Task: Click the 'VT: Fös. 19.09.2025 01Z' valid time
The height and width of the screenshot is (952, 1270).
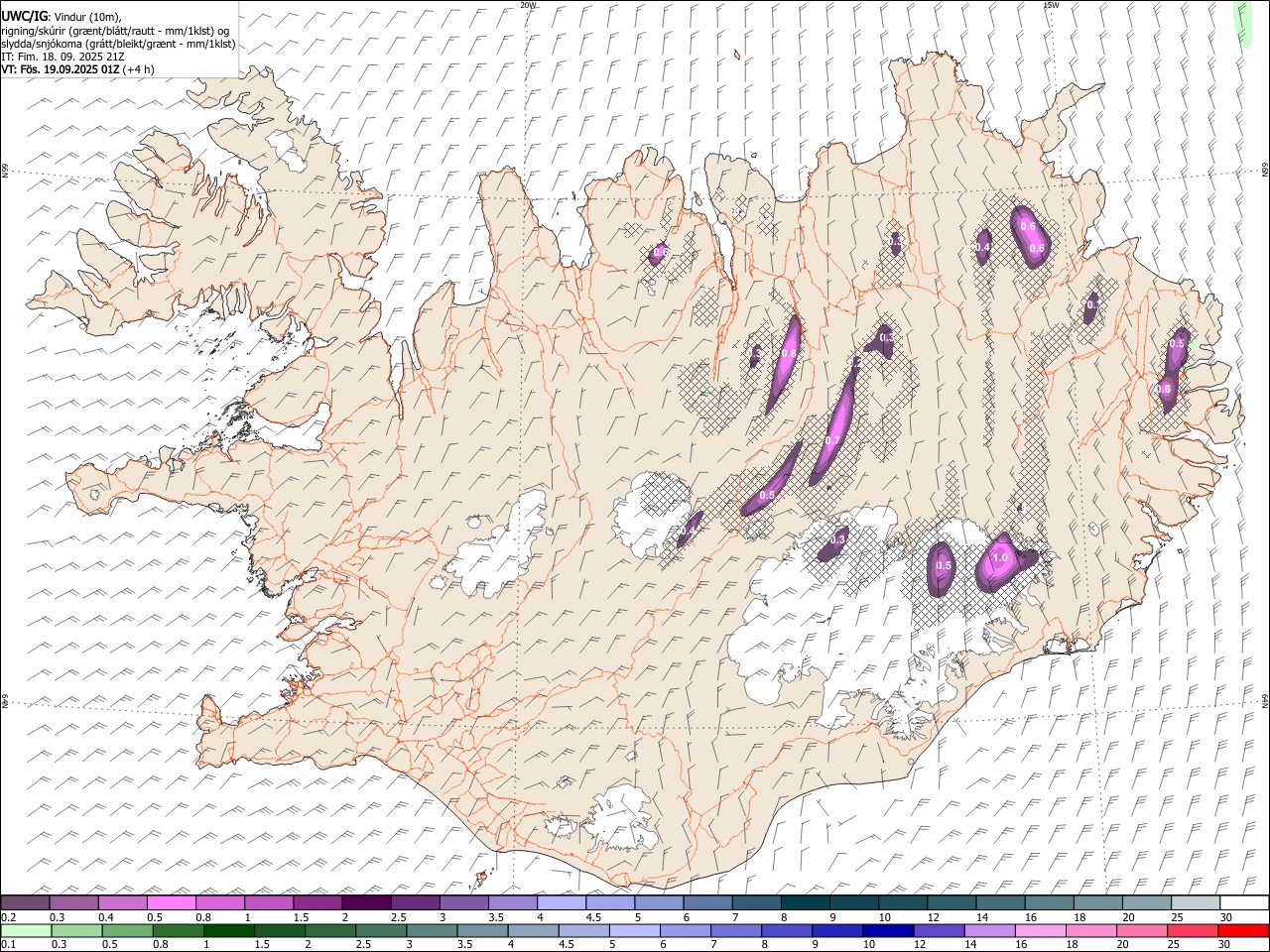Action: coord(61,69)
